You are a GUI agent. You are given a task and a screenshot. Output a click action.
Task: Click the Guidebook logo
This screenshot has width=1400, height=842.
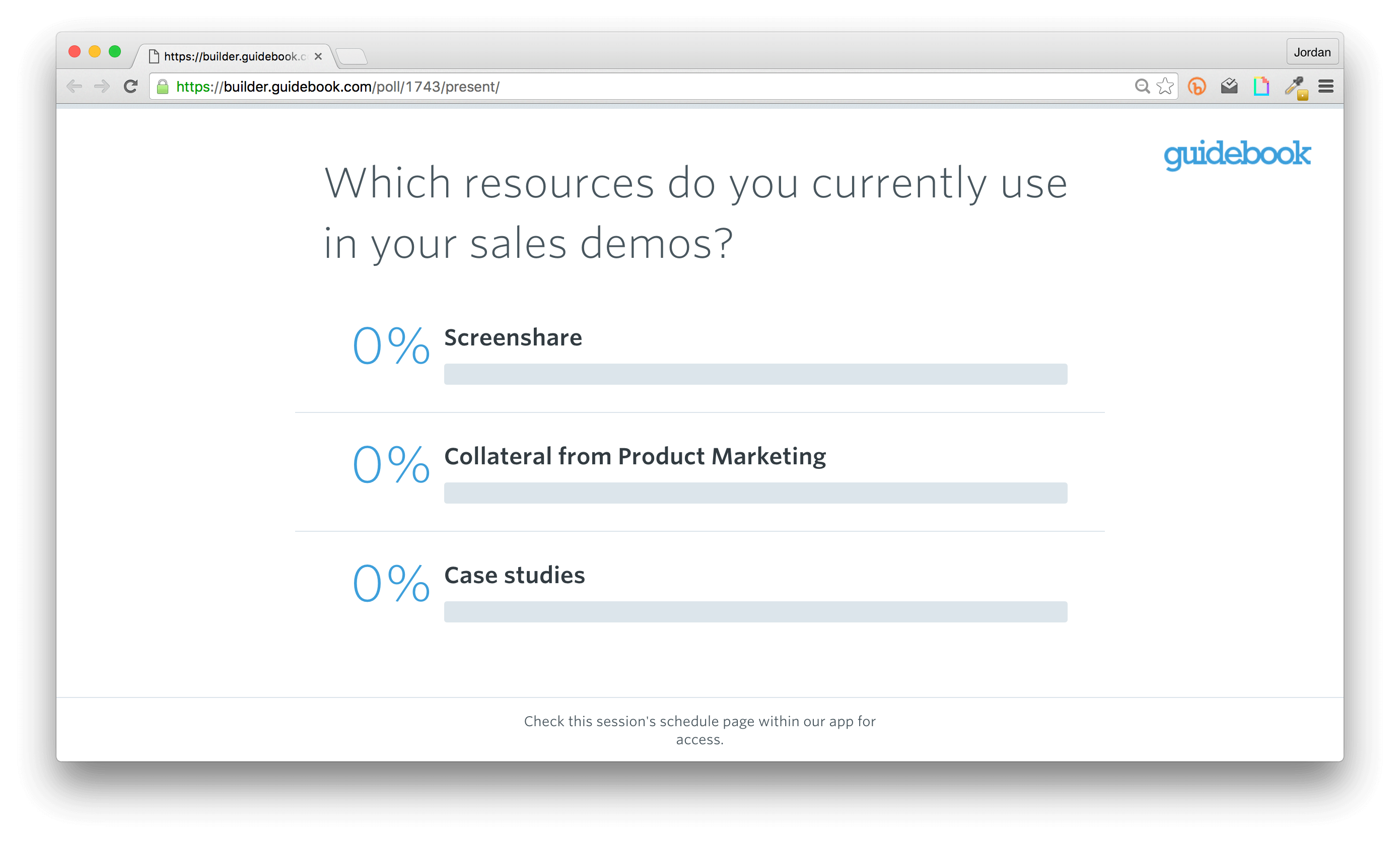[x=1237, y=154]
